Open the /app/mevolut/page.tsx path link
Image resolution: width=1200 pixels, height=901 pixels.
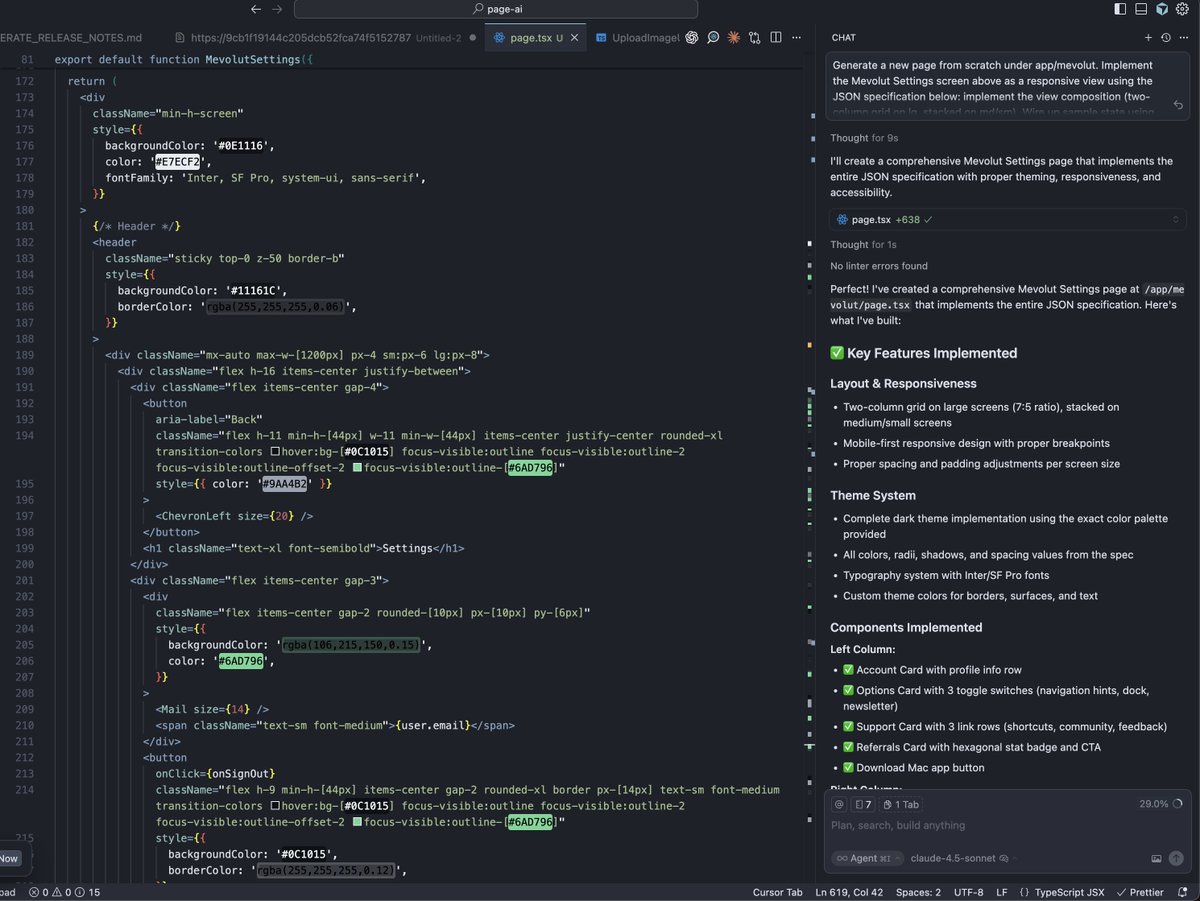[1006, 296]
